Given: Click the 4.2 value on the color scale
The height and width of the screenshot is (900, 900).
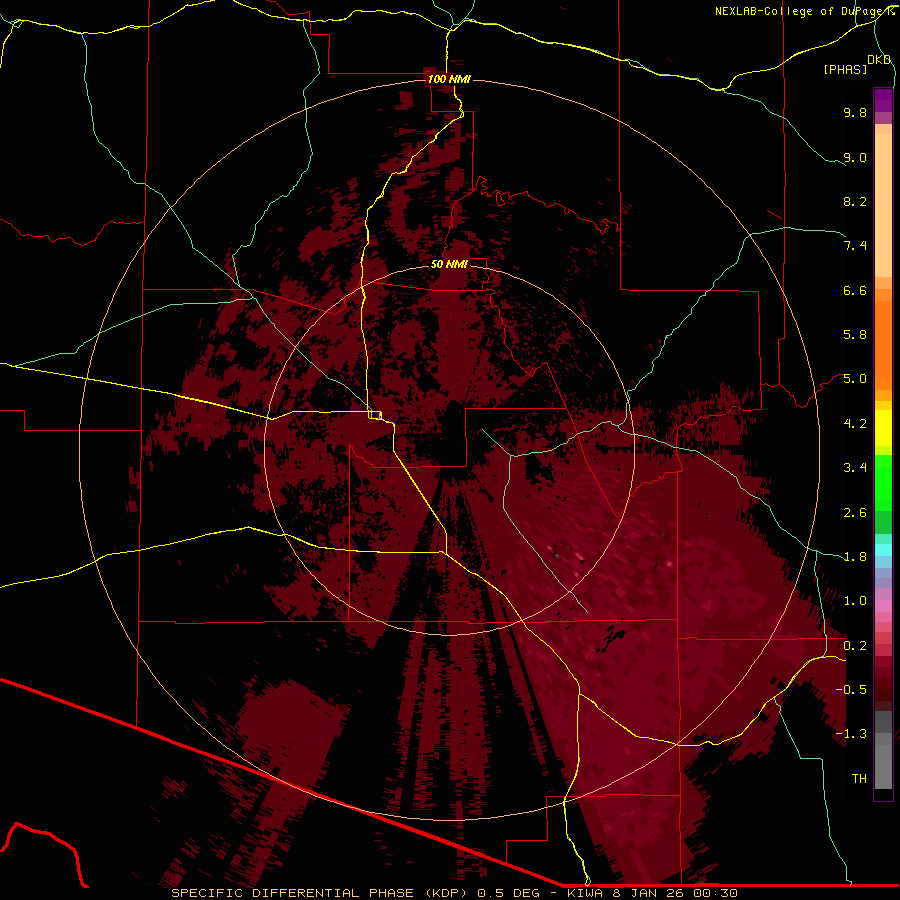Looking at the screenshot, I should coord(855,424).
